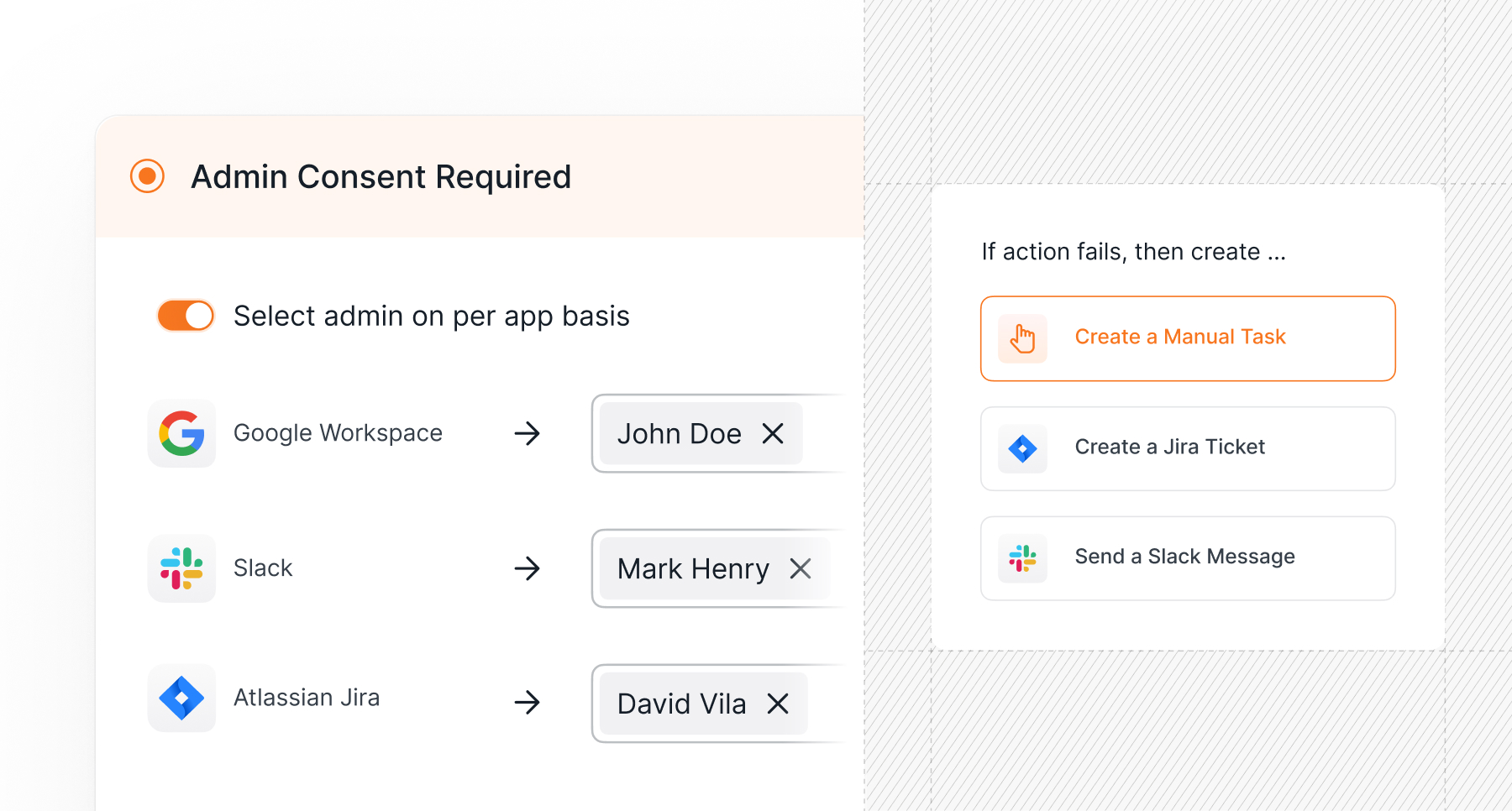Click the Slack logo in the admin list

tap(182, 568)
